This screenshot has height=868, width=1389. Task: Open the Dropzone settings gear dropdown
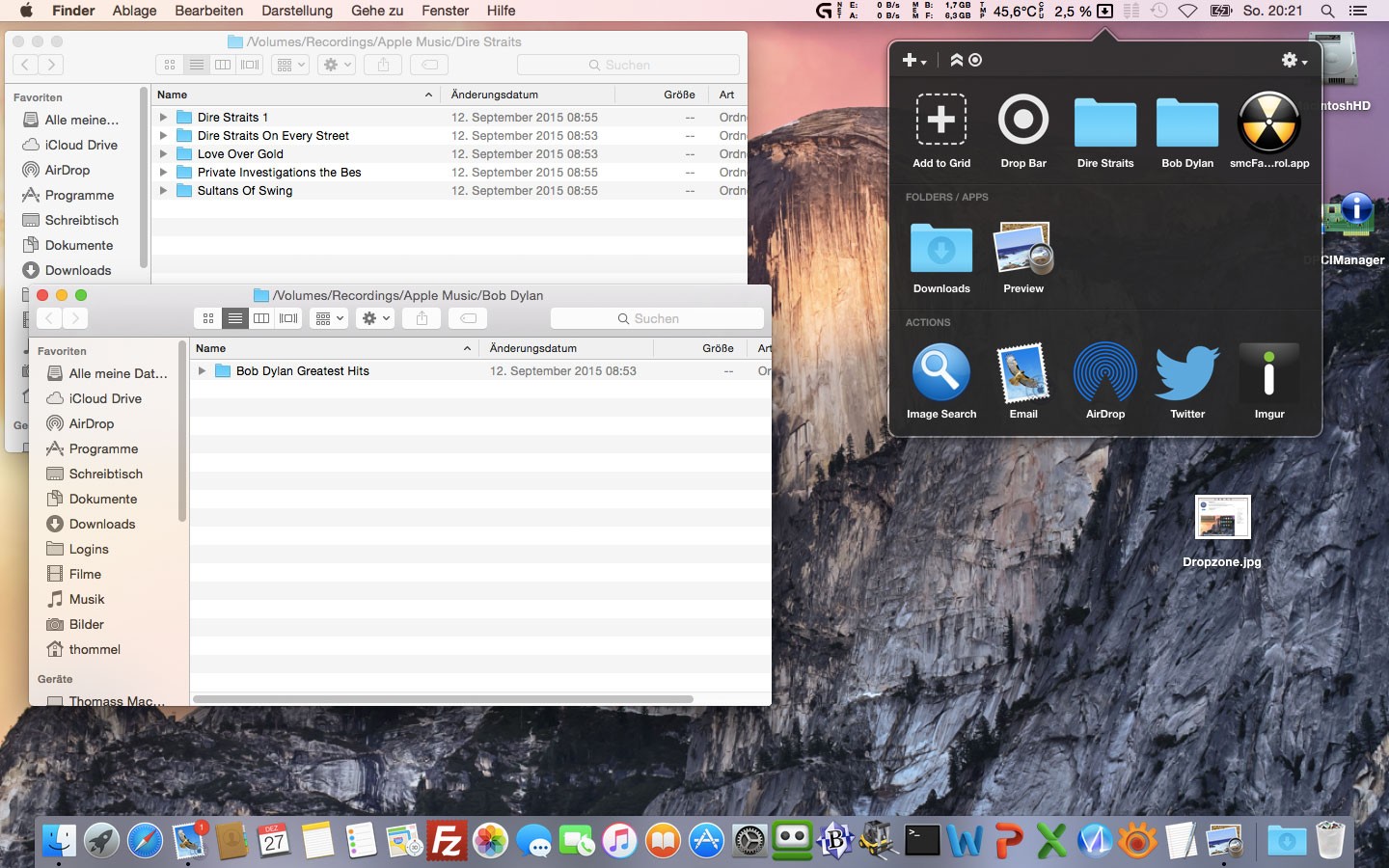tap(1293, 60)
